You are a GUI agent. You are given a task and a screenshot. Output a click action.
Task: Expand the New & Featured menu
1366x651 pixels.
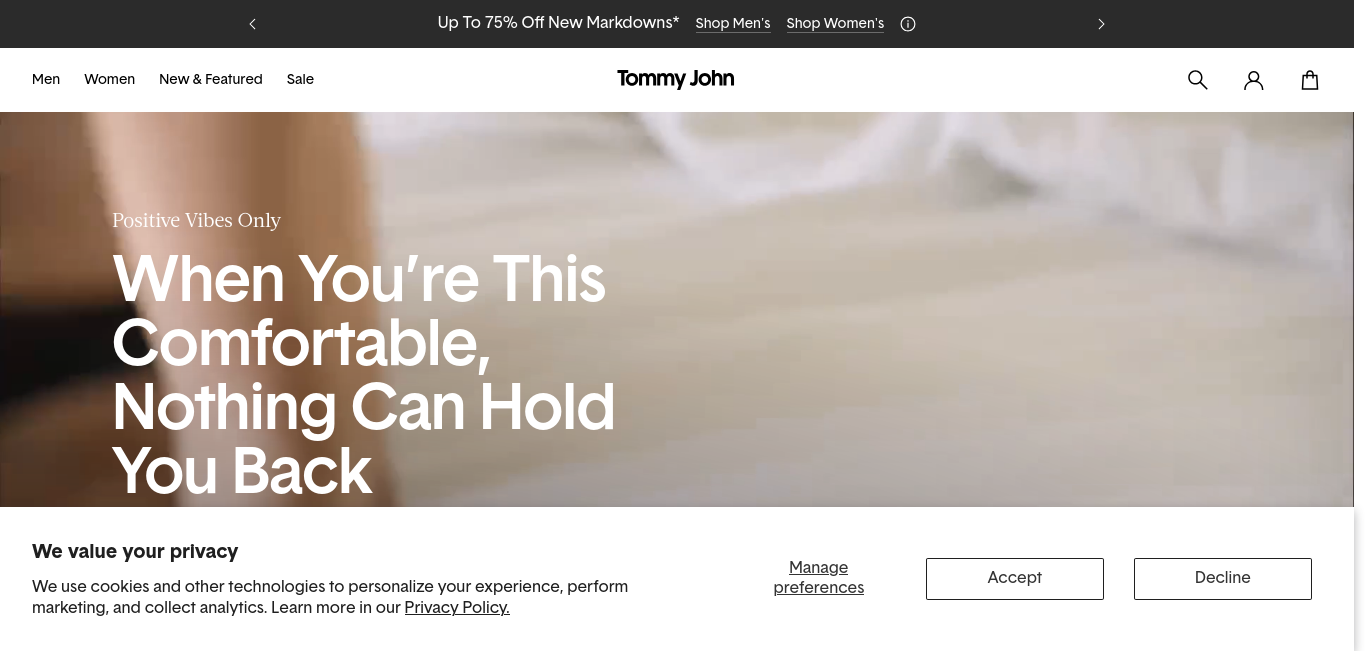[211, 79]
